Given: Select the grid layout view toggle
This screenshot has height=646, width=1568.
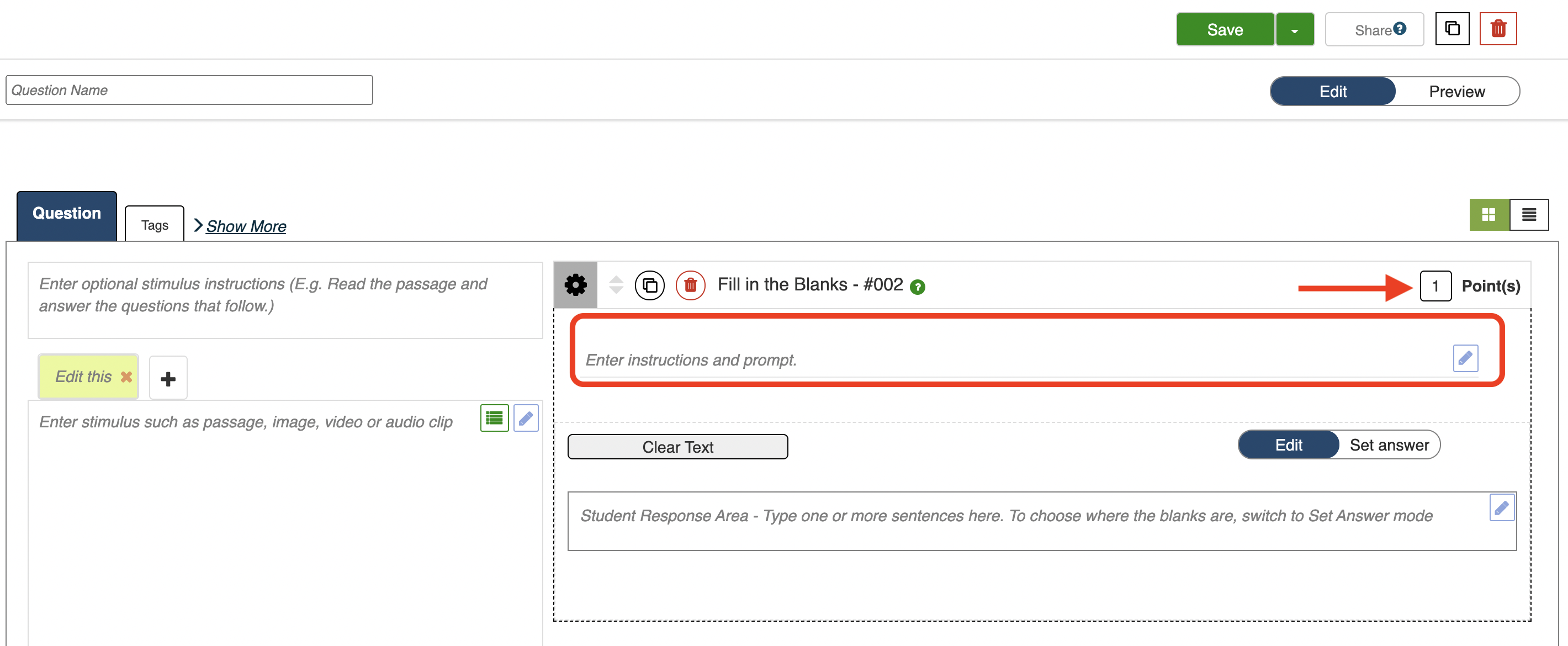Looking at the screenshot, I should click(1489, 214).
